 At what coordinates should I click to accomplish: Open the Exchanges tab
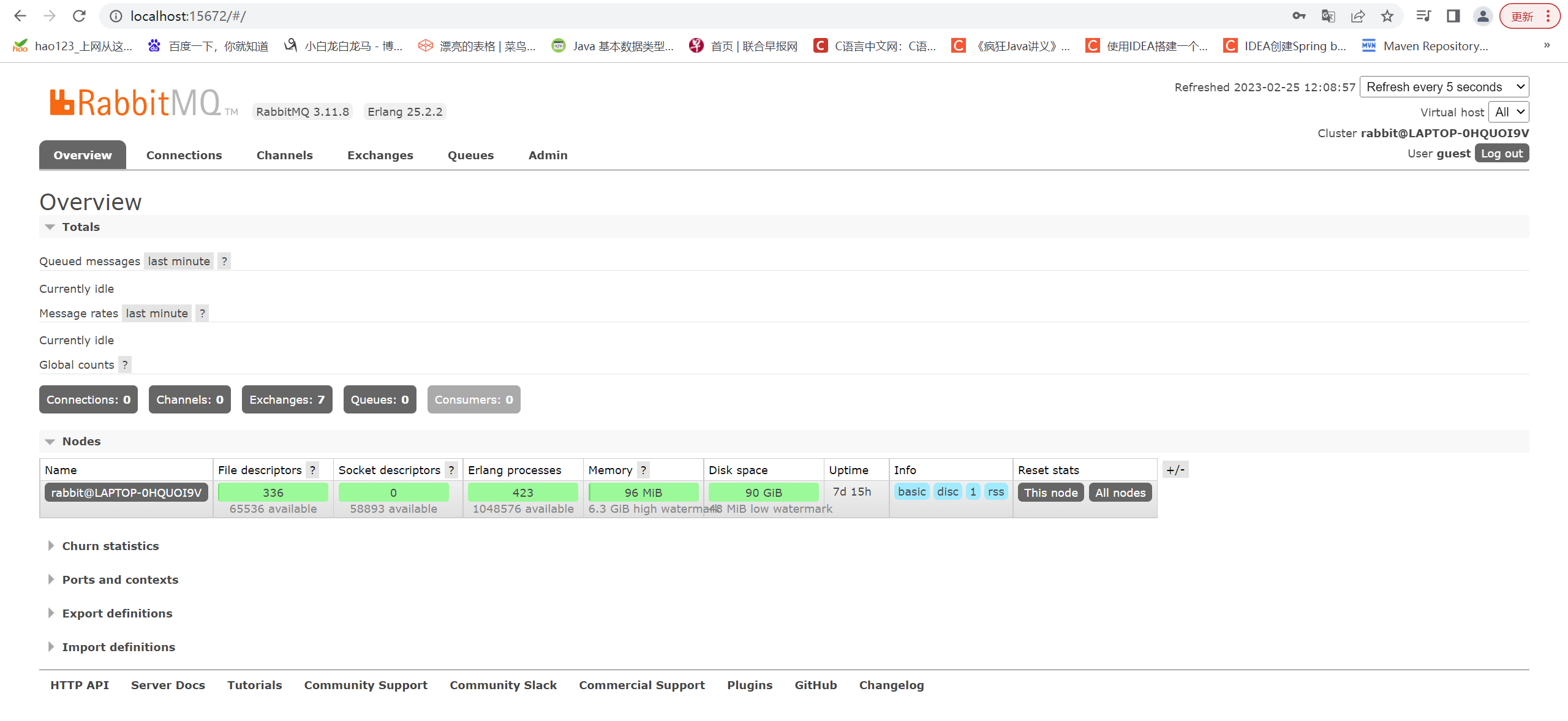click(x=380, y=156)
